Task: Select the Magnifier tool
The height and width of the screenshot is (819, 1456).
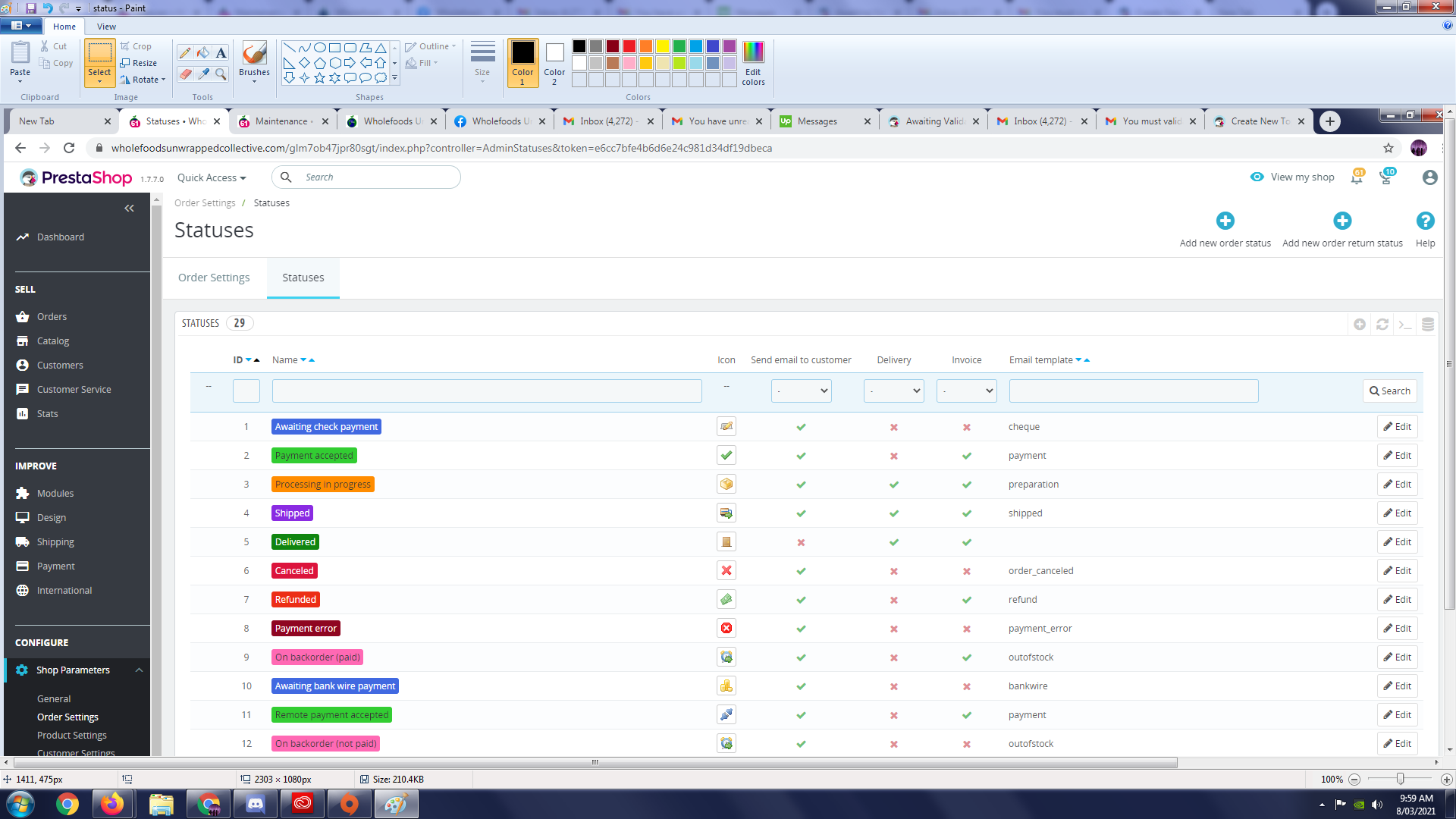Action: (x=221, y=74)
